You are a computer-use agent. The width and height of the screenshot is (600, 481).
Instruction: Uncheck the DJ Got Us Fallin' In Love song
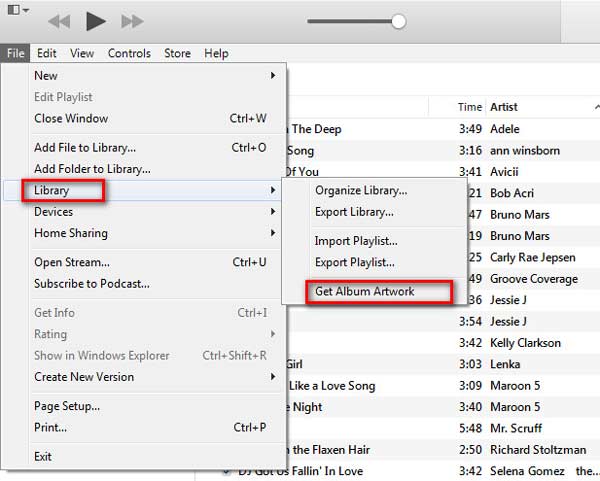click(x=227, y=471)
